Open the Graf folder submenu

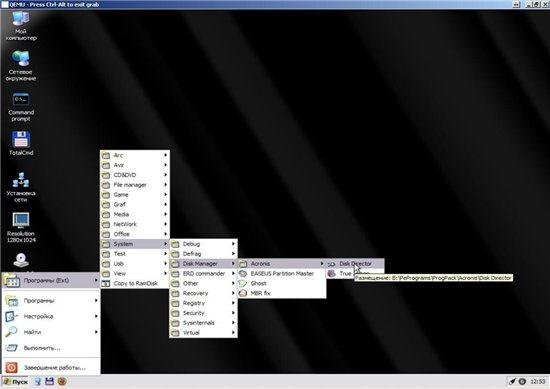click(x=135, y=204)
